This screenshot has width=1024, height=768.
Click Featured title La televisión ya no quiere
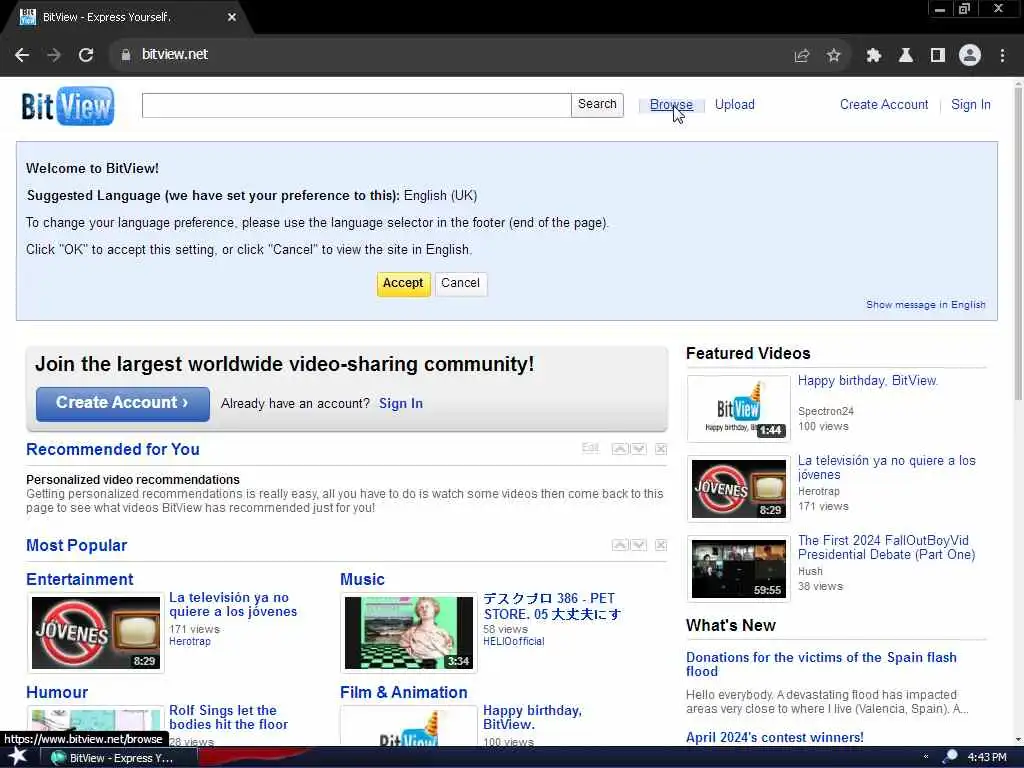pyautogui.click(x=887, y=468)
